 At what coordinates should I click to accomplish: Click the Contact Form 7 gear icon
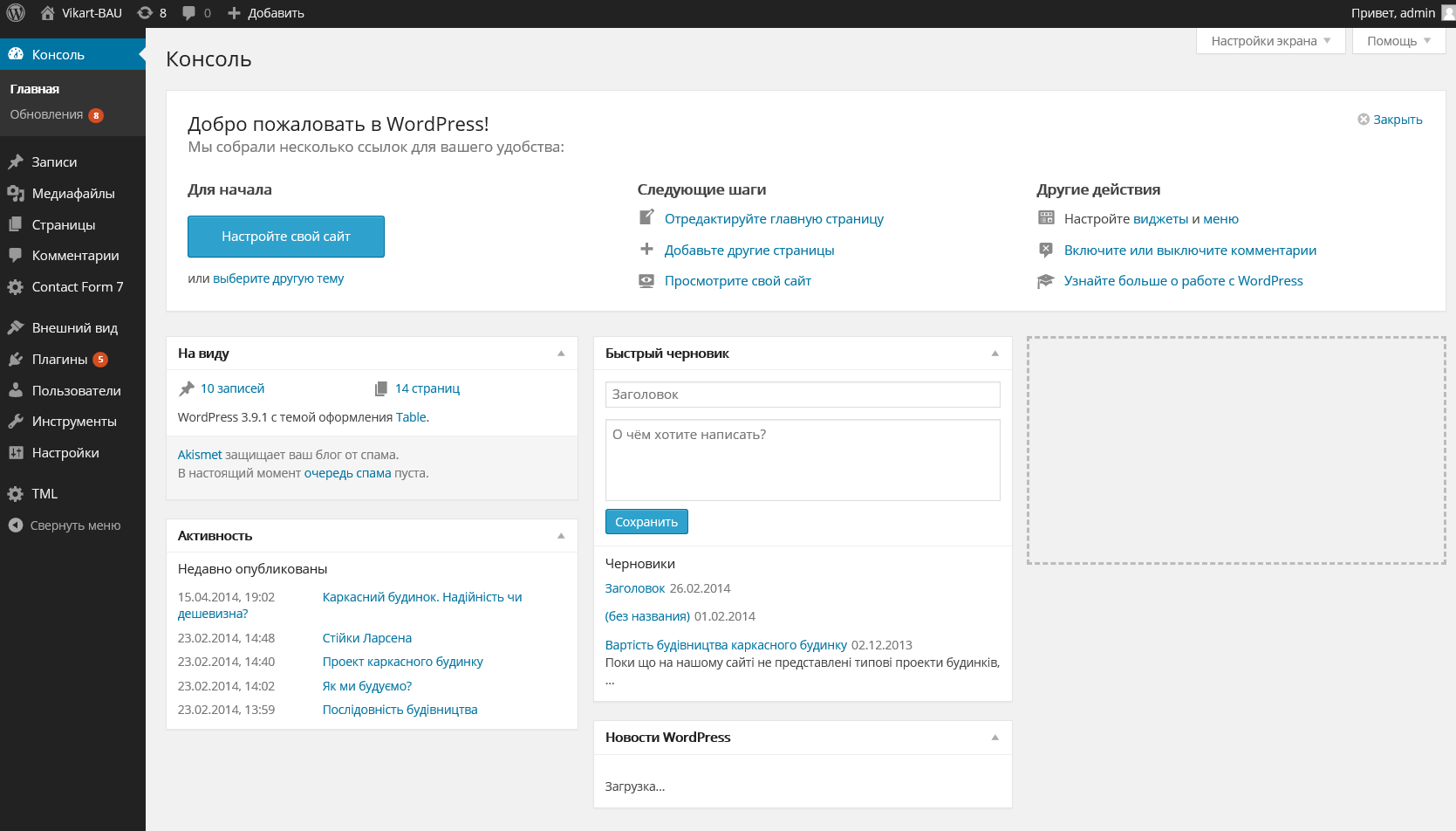point(16,287)
